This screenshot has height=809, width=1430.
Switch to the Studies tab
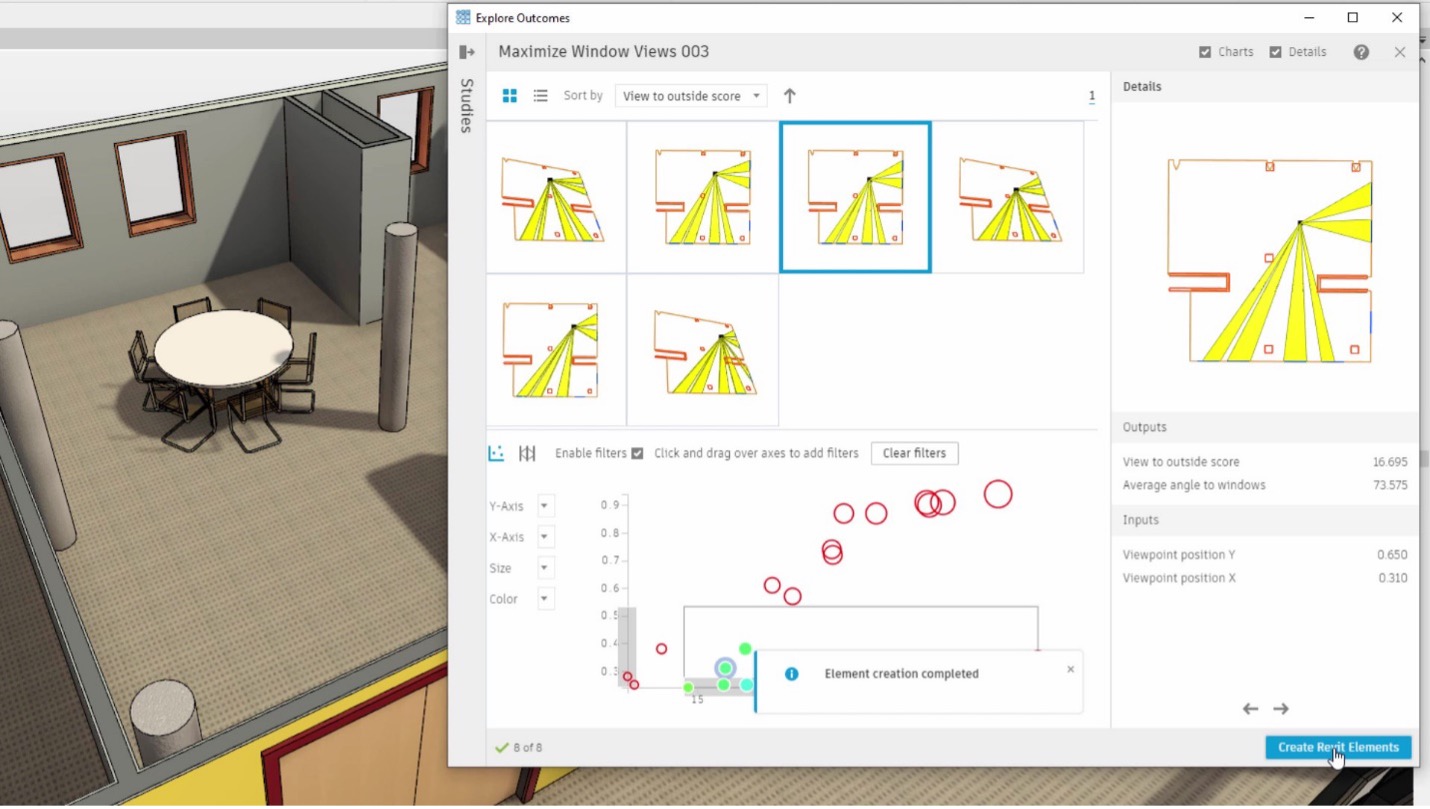click(x=466, y=105)
